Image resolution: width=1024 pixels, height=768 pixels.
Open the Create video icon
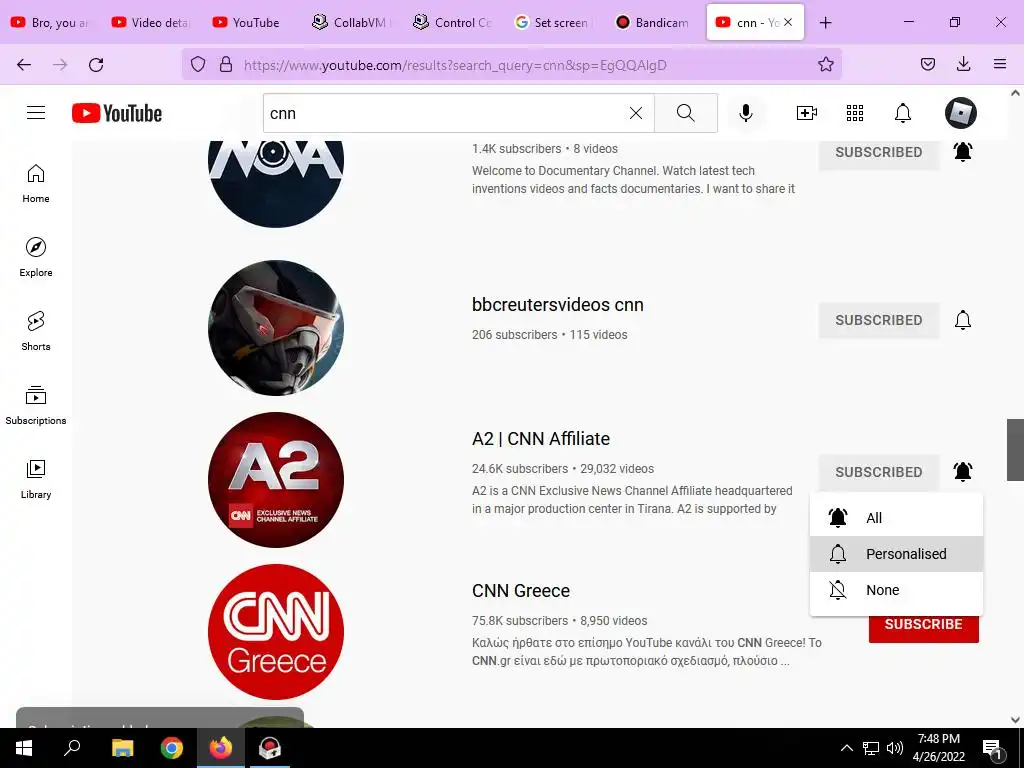(x=807, y=113)
